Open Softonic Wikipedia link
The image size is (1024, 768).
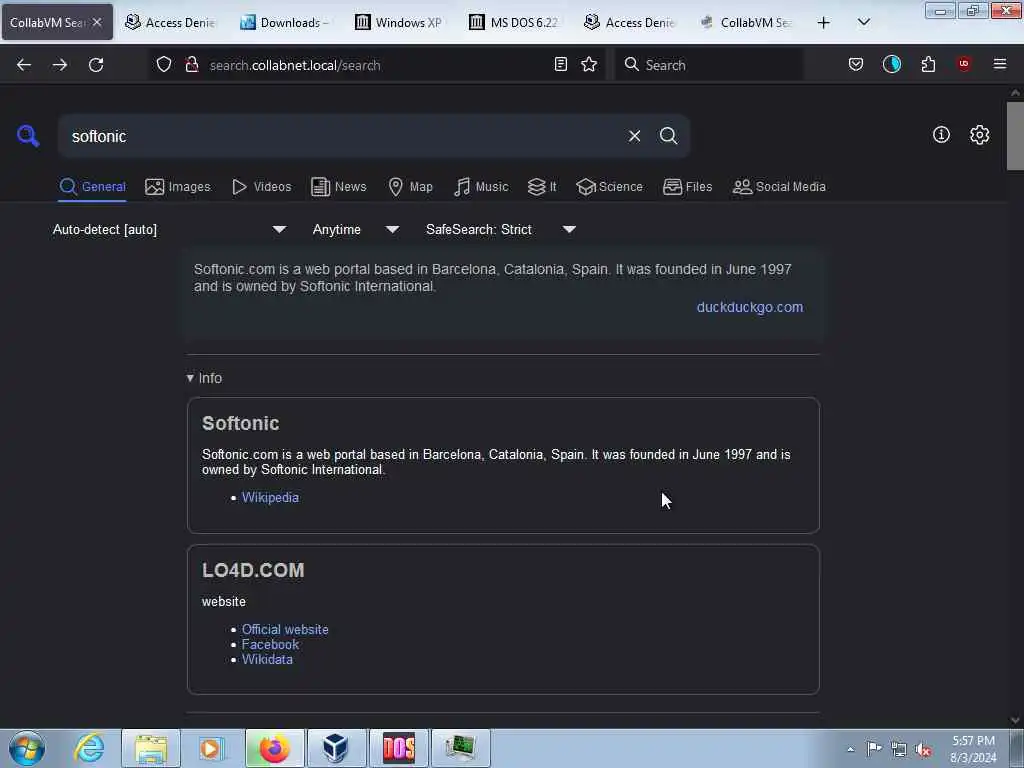pos(270,498)
